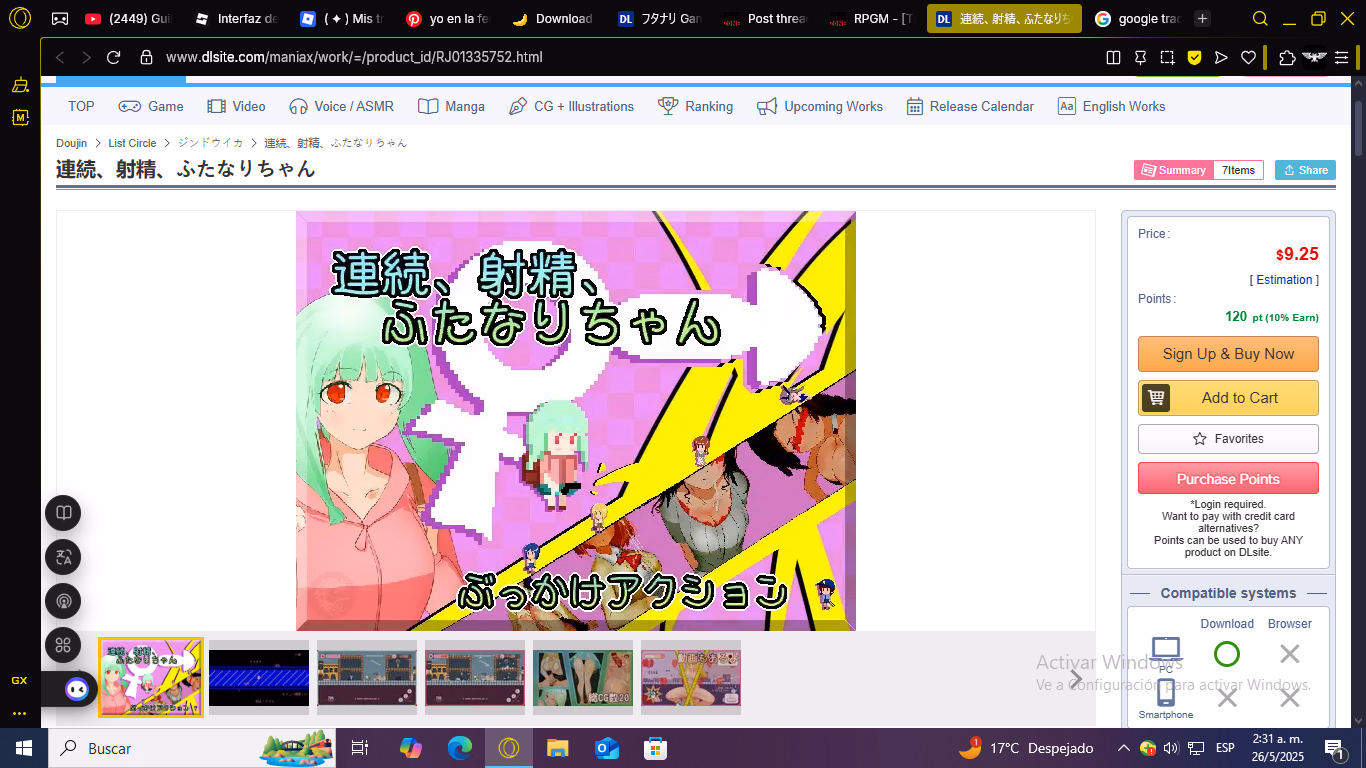Click the Add to Cart button

click(1228, 398)
